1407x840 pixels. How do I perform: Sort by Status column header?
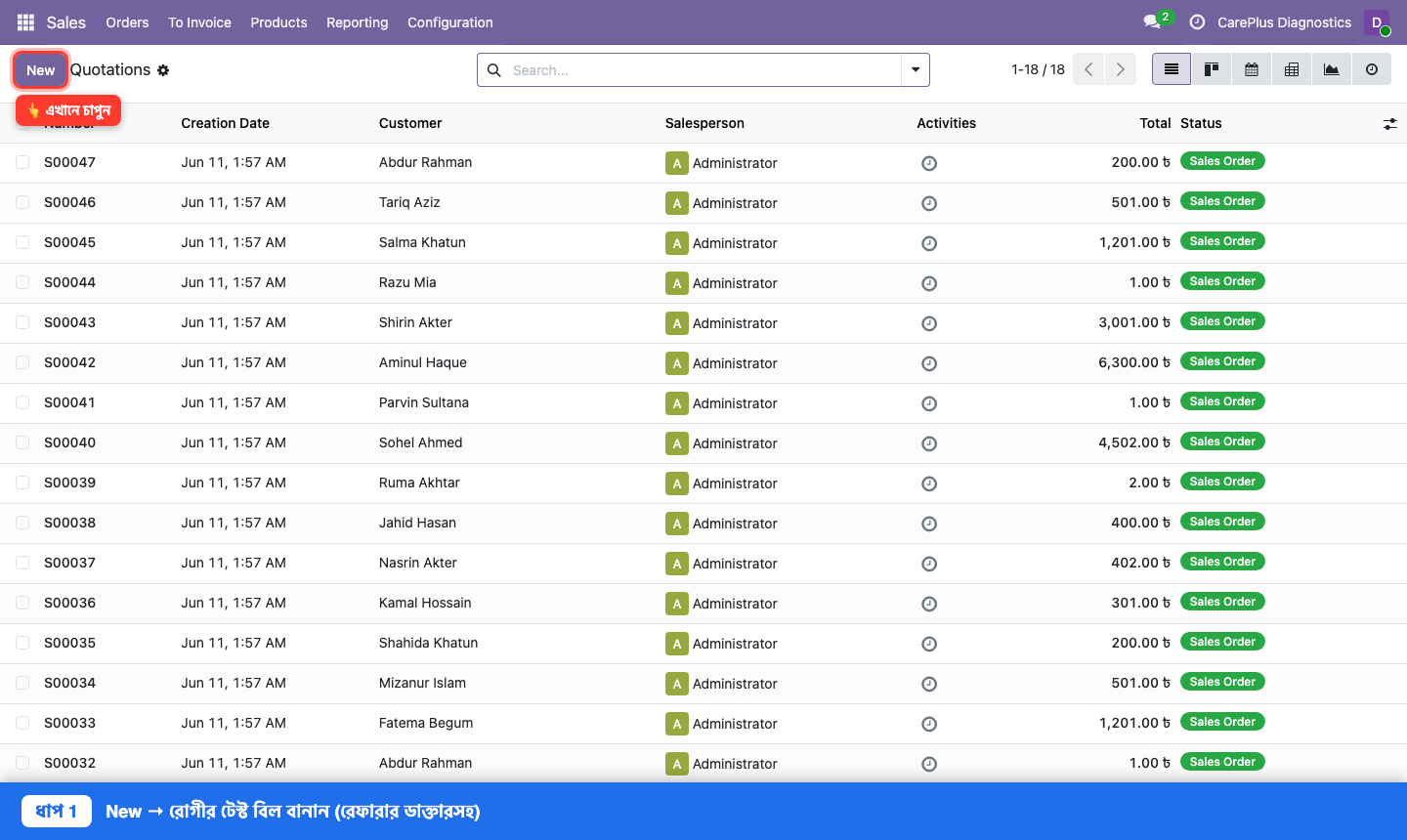(x=1201, y=123)
